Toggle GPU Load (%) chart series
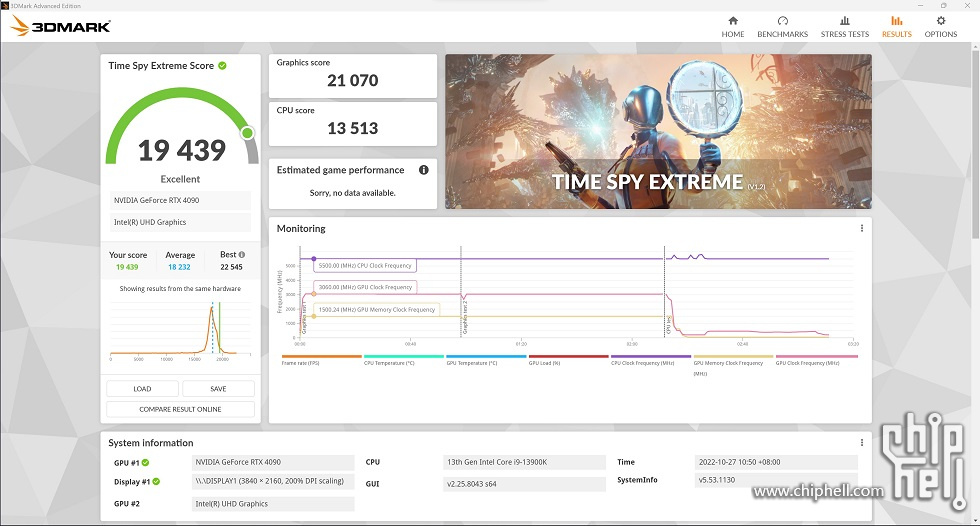 click(x=568, y=360)
